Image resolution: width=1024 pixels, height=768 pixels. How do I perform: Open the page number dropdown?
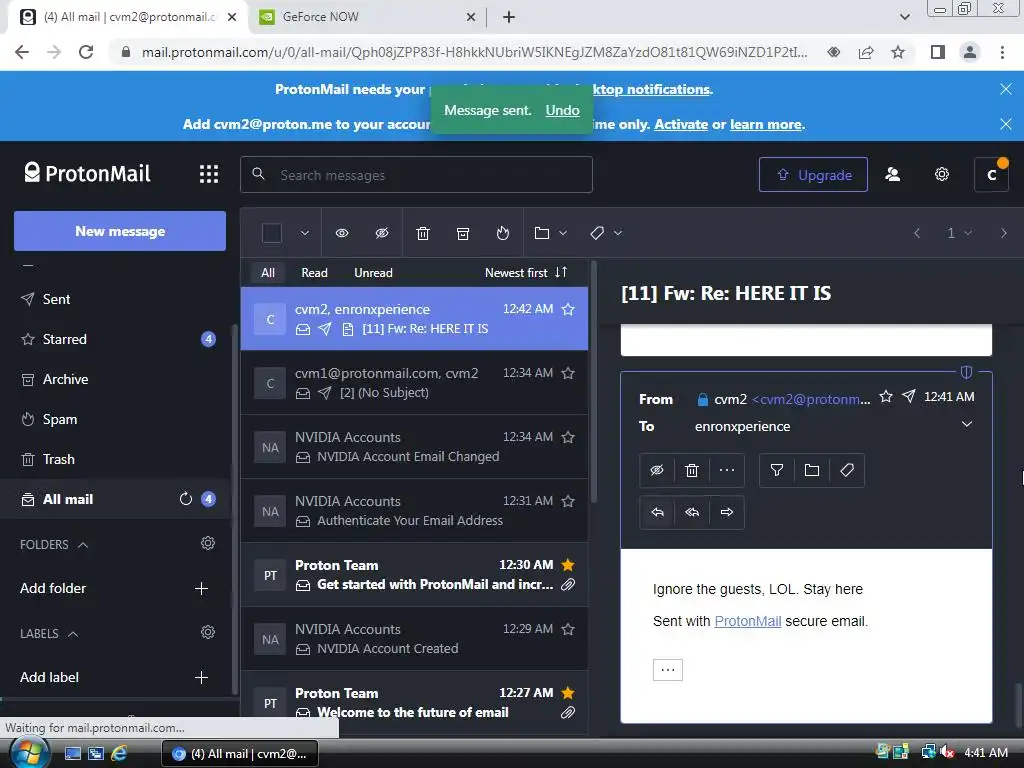959,233
